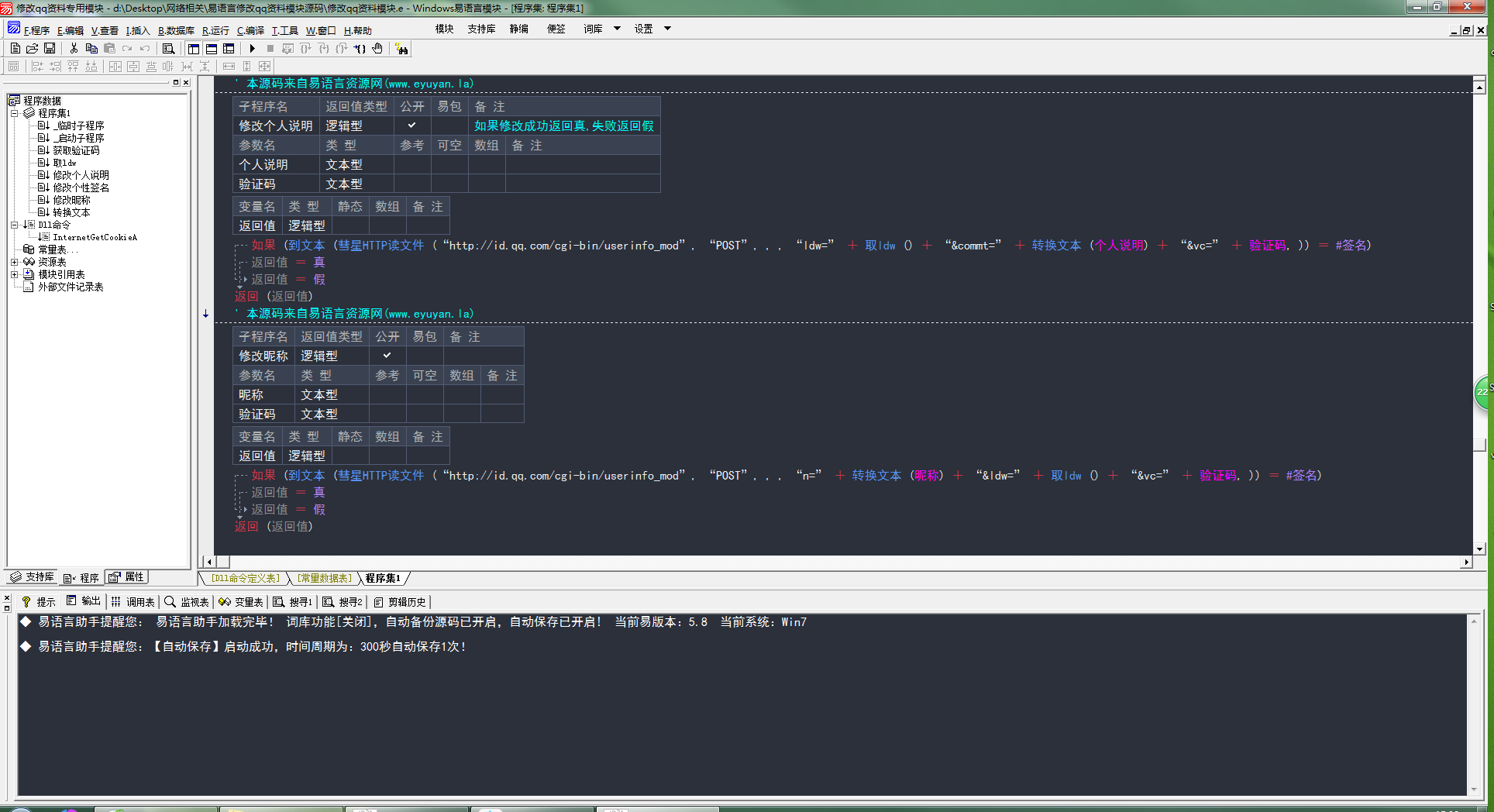Click the top bar 支持库 button

[481, 29]
